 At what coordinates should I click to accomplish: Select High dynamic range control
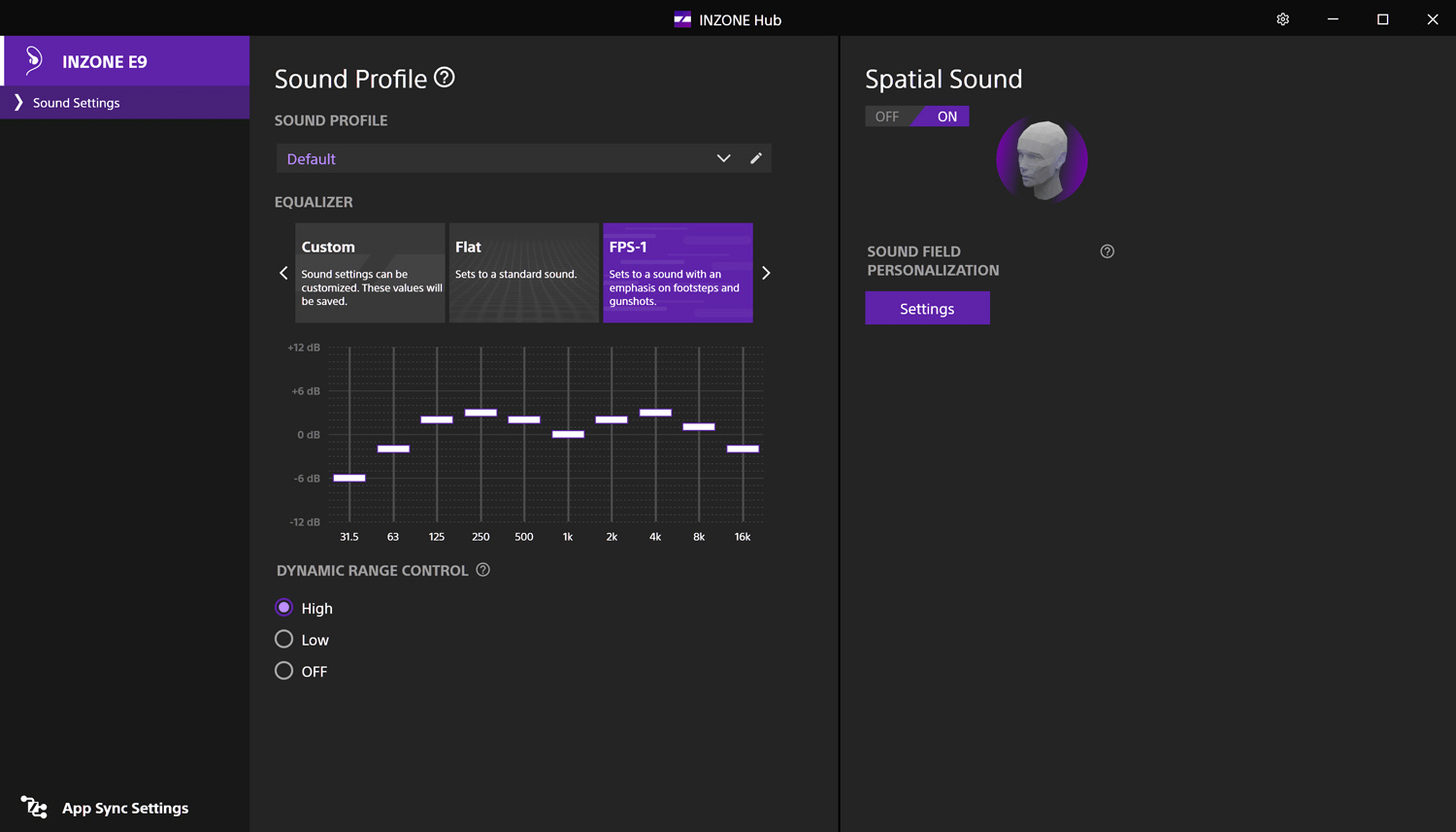click(x=284, y=608)
